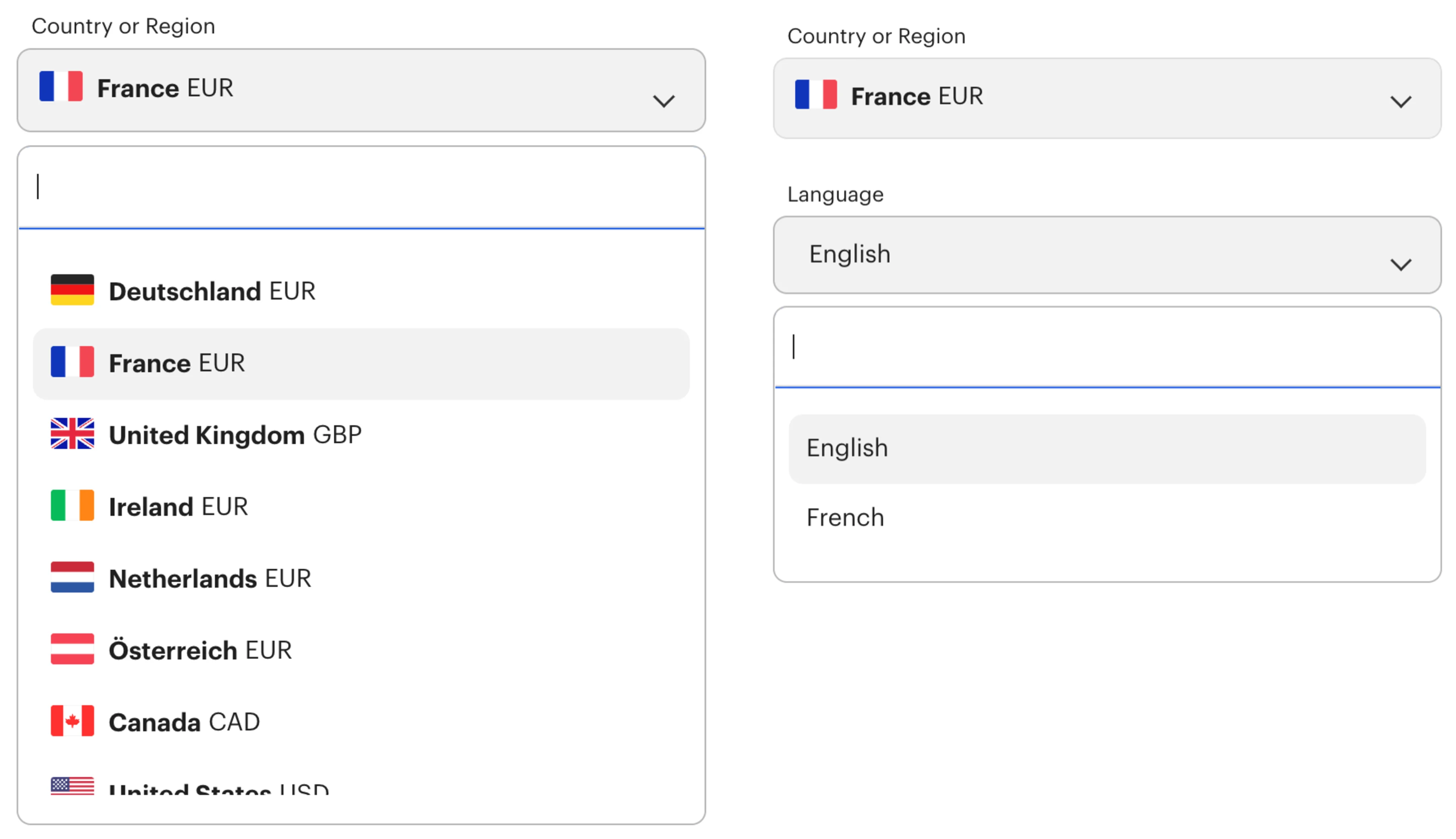Image resolution: width=1456 pixels, height=839 pixels.
Task: Focus the country search input field
Action: tap(360, 187)
